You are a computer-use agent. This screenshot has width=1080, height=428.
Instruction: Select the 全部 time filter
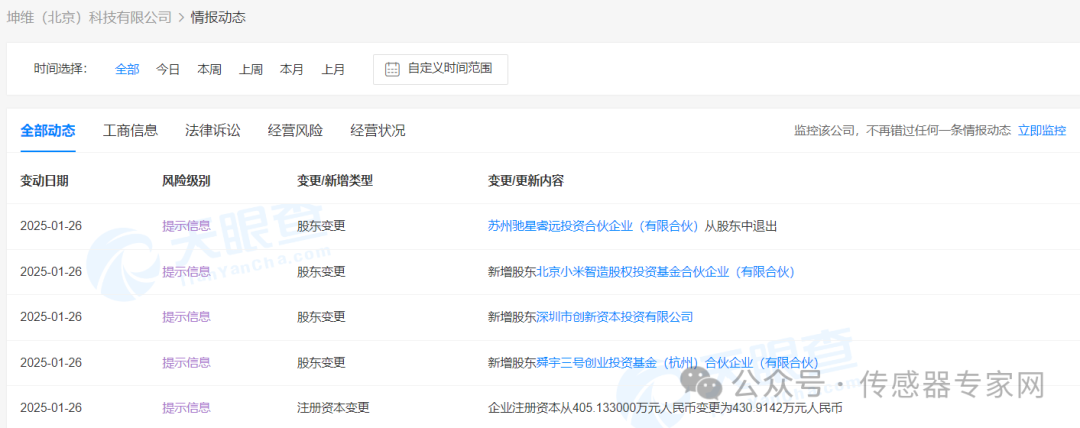pyautogui.click(x=127, y=69)
